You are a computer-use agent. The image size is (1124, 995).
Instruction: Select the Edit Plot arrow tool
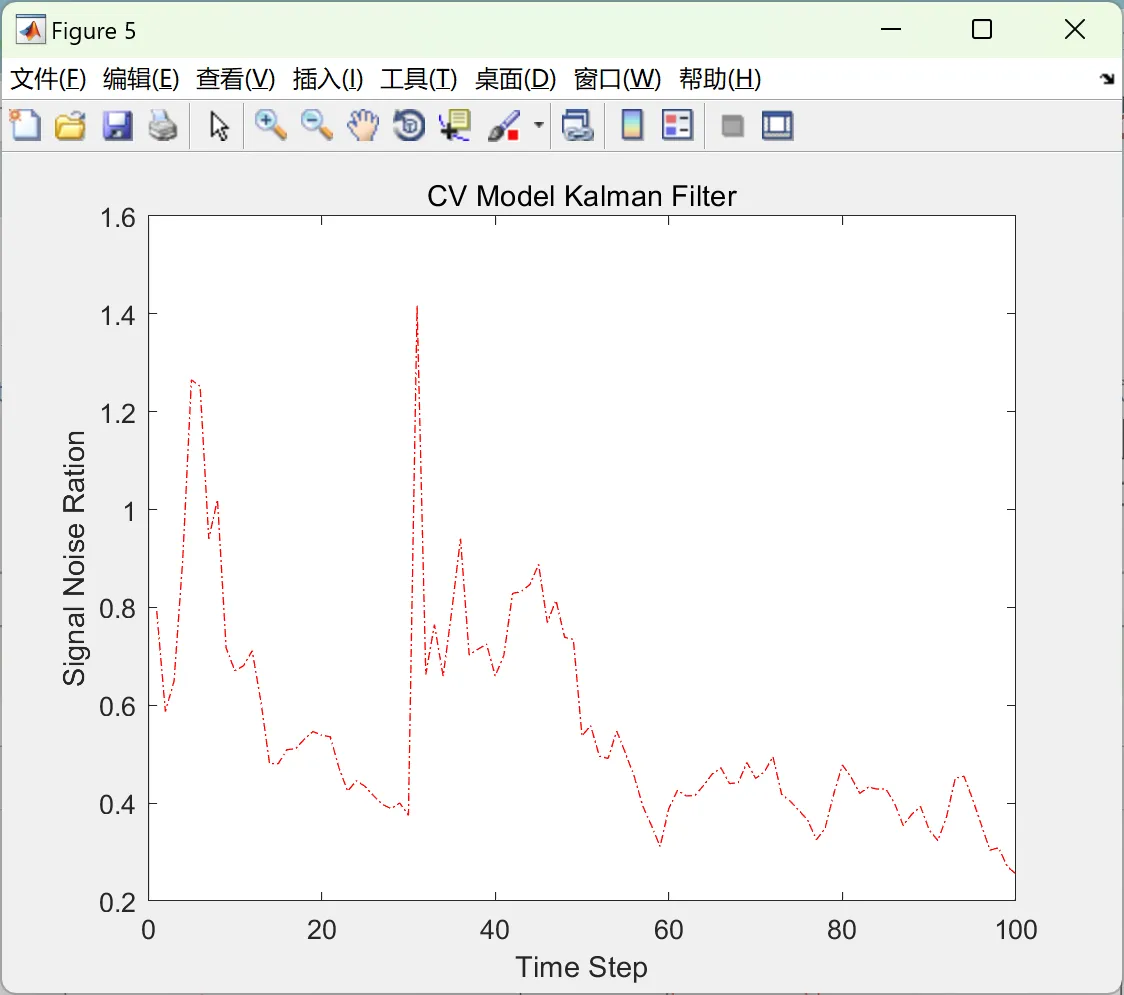pyautogui.click(x=219, y=125)
